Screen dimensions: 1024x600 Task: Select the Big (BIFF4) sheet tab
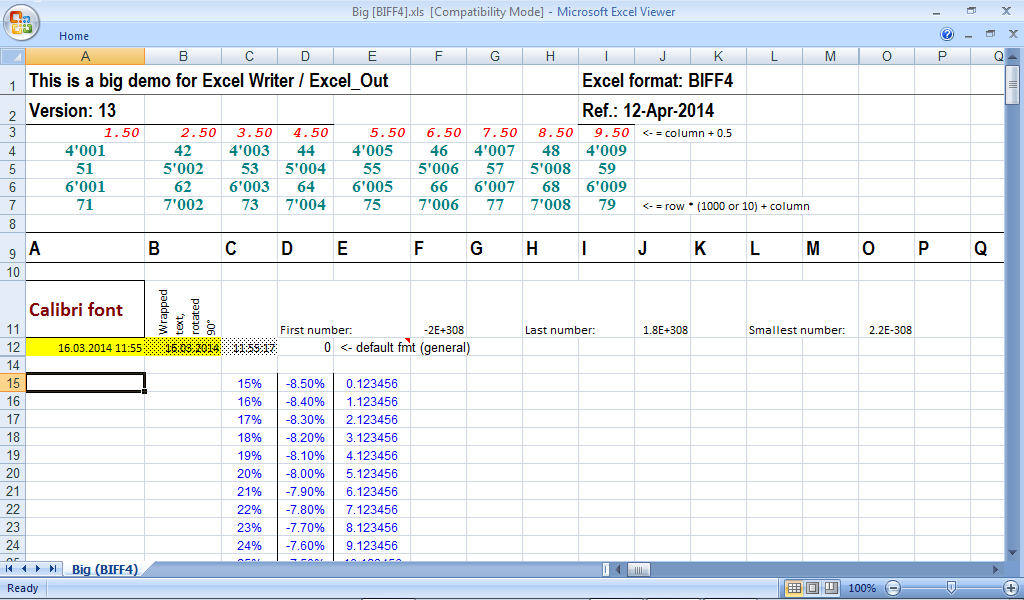[104, 569]
